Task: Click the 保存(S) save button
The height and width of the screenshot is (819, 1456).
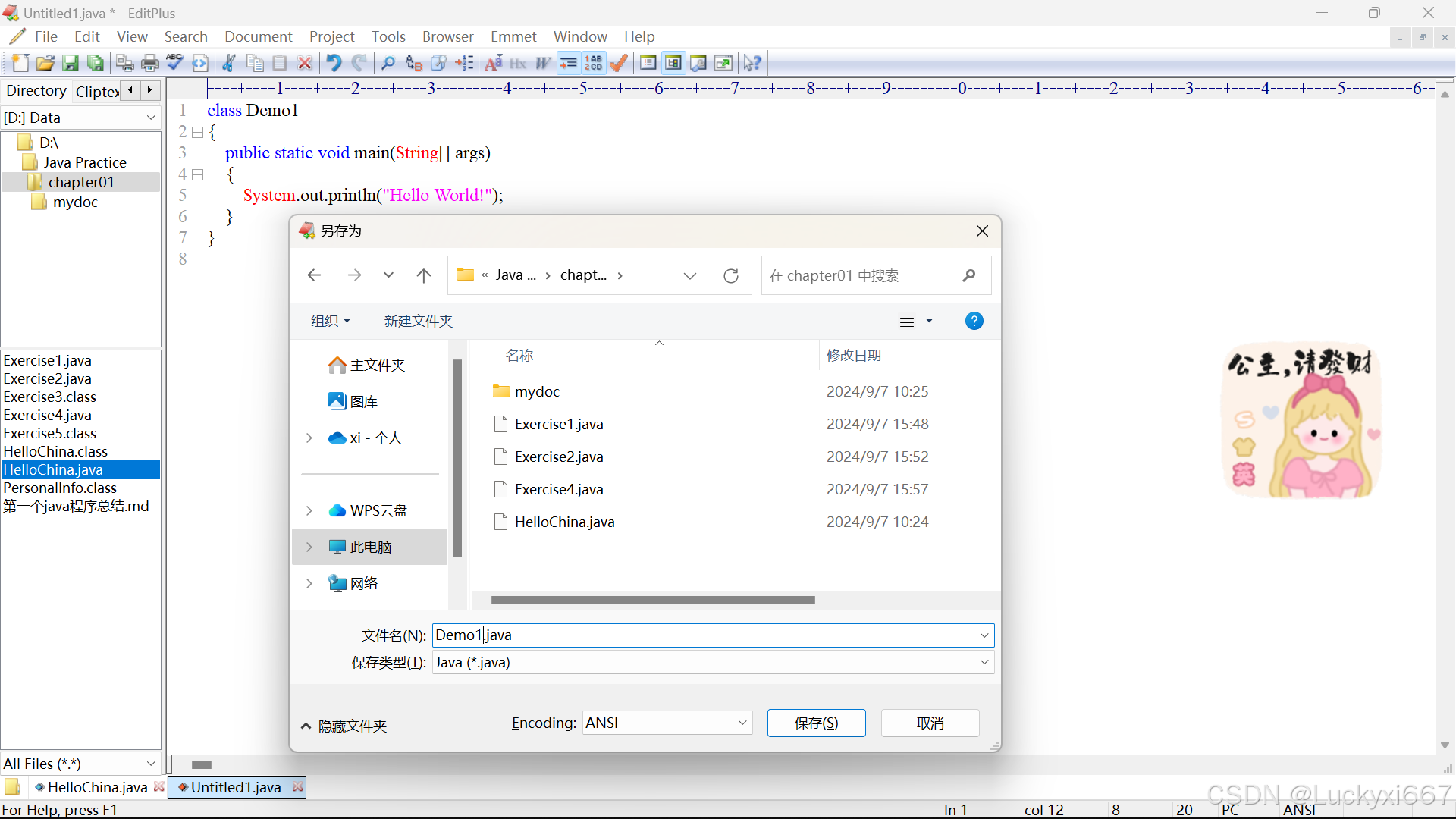Action: pos(816,723)
